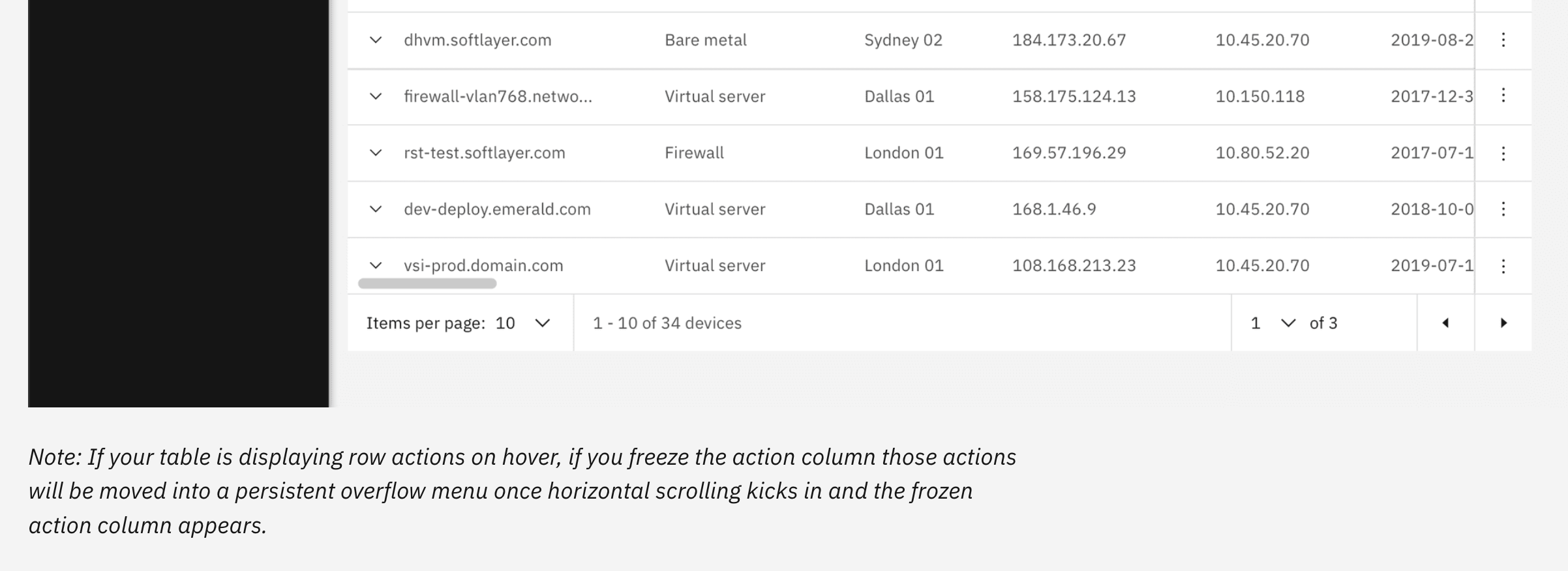Screen dimensions: 1568x571
Task: Expand the dhvm.softlayer.com row
Action: [x=376, y=40]
